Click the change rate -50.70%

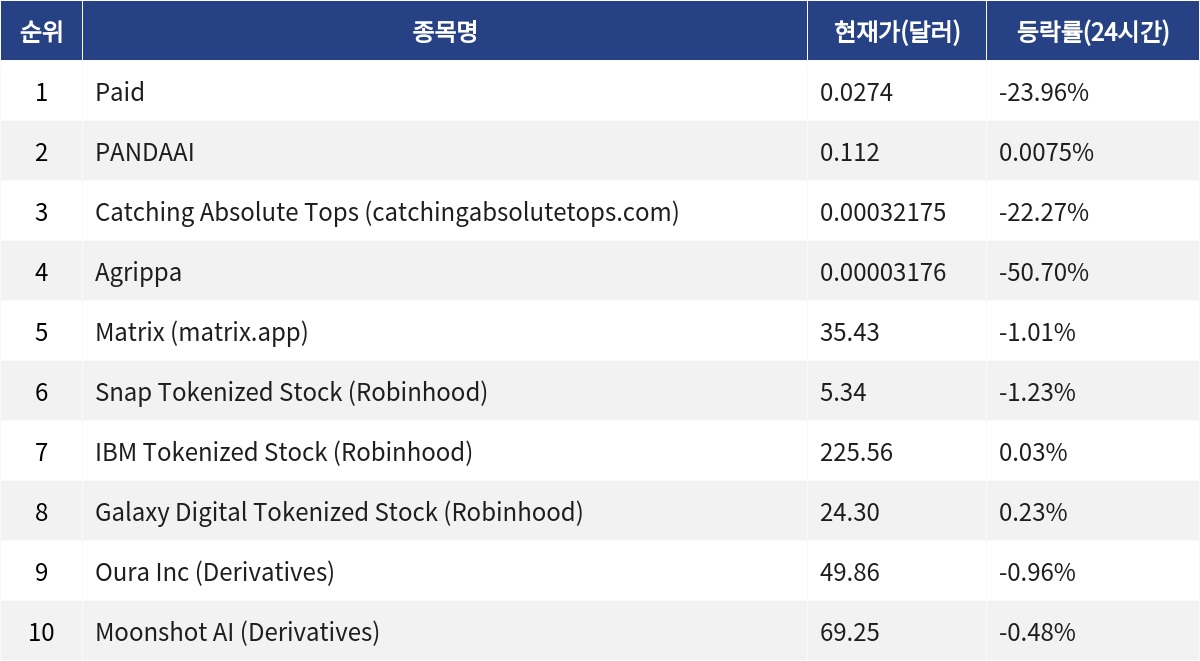[1044, 273]
